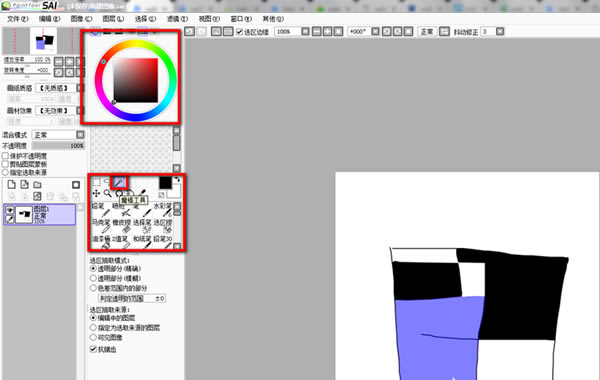Viewport: 600px width, 380px height.
Task: Swap foreground and background colors
Action: (x=178, y=179)
